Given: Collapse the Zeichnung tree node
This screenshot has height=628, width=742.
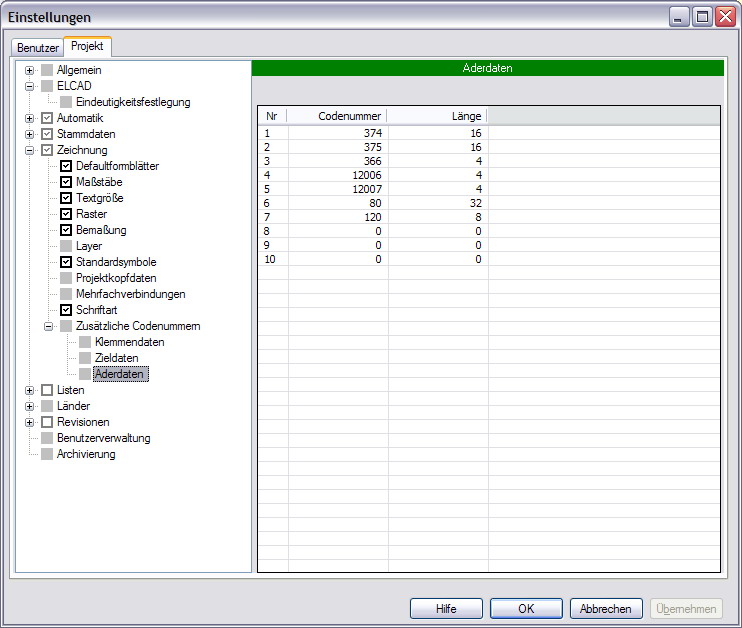Looking at the screenshot, I should (x=29, y=150).
